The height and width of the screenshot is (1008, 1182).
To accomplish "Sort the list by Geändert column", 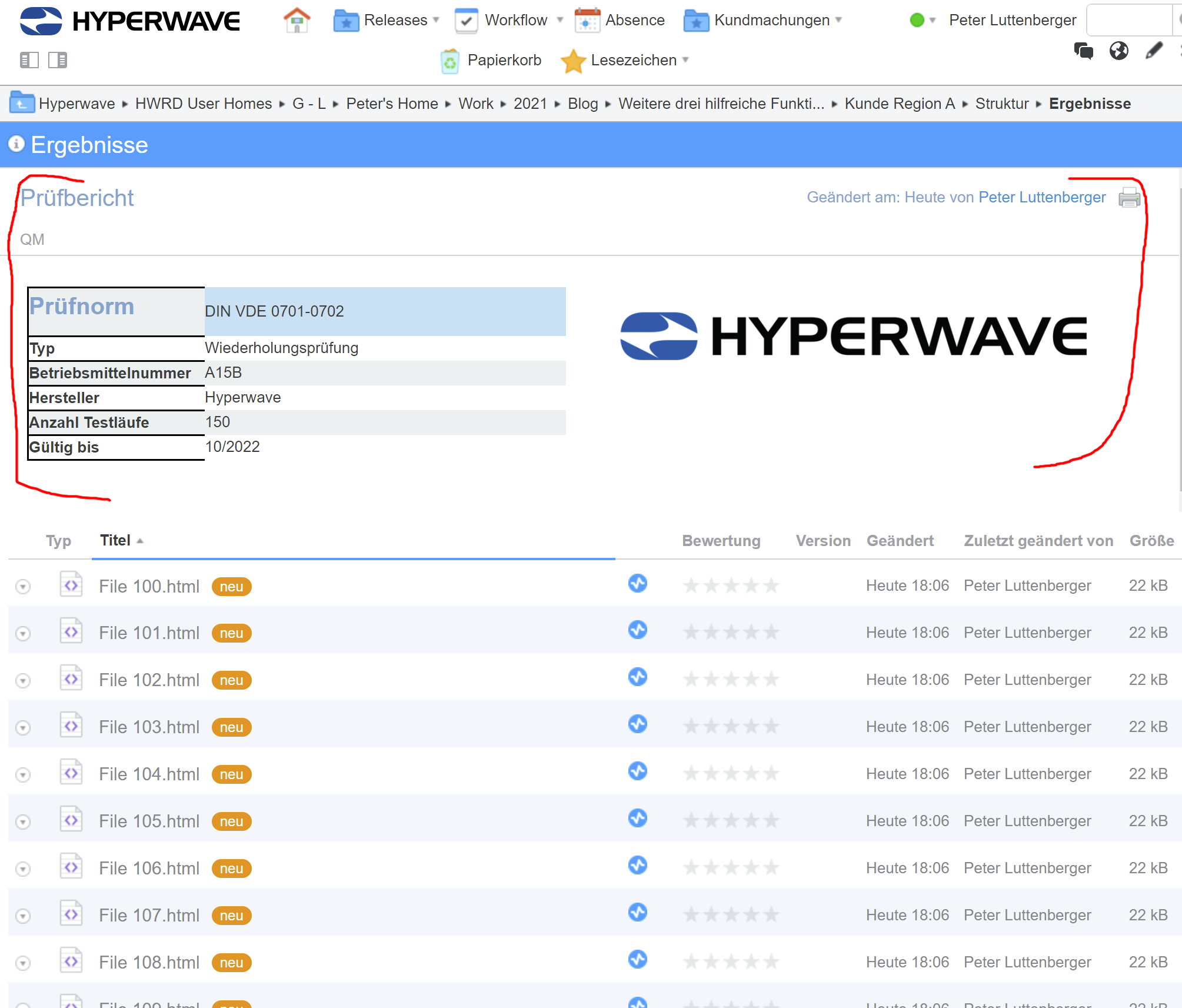I will [x=900, y=541].
